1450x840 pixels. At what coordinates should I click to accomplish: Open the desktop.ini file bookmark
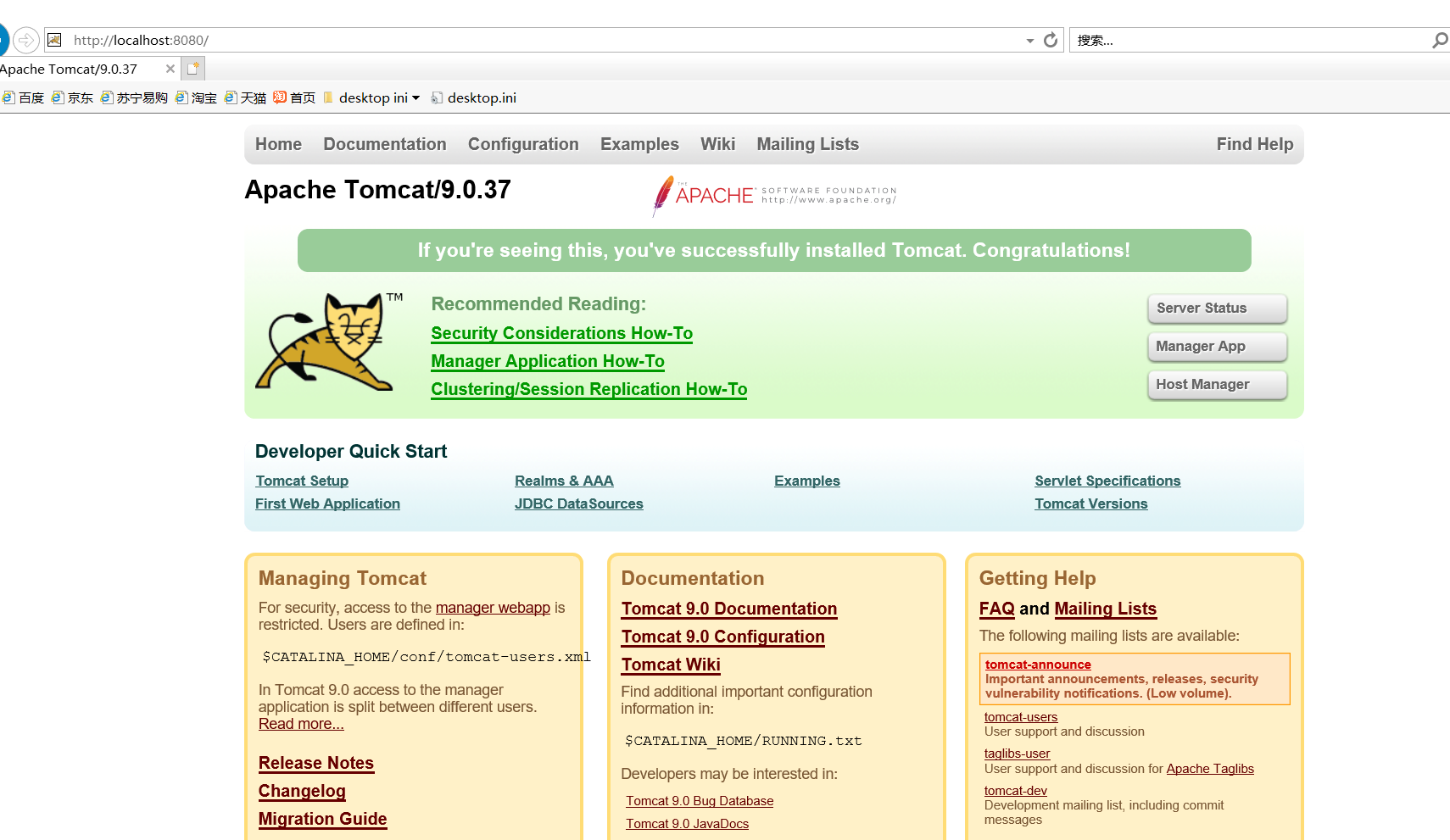coord(474,98)
